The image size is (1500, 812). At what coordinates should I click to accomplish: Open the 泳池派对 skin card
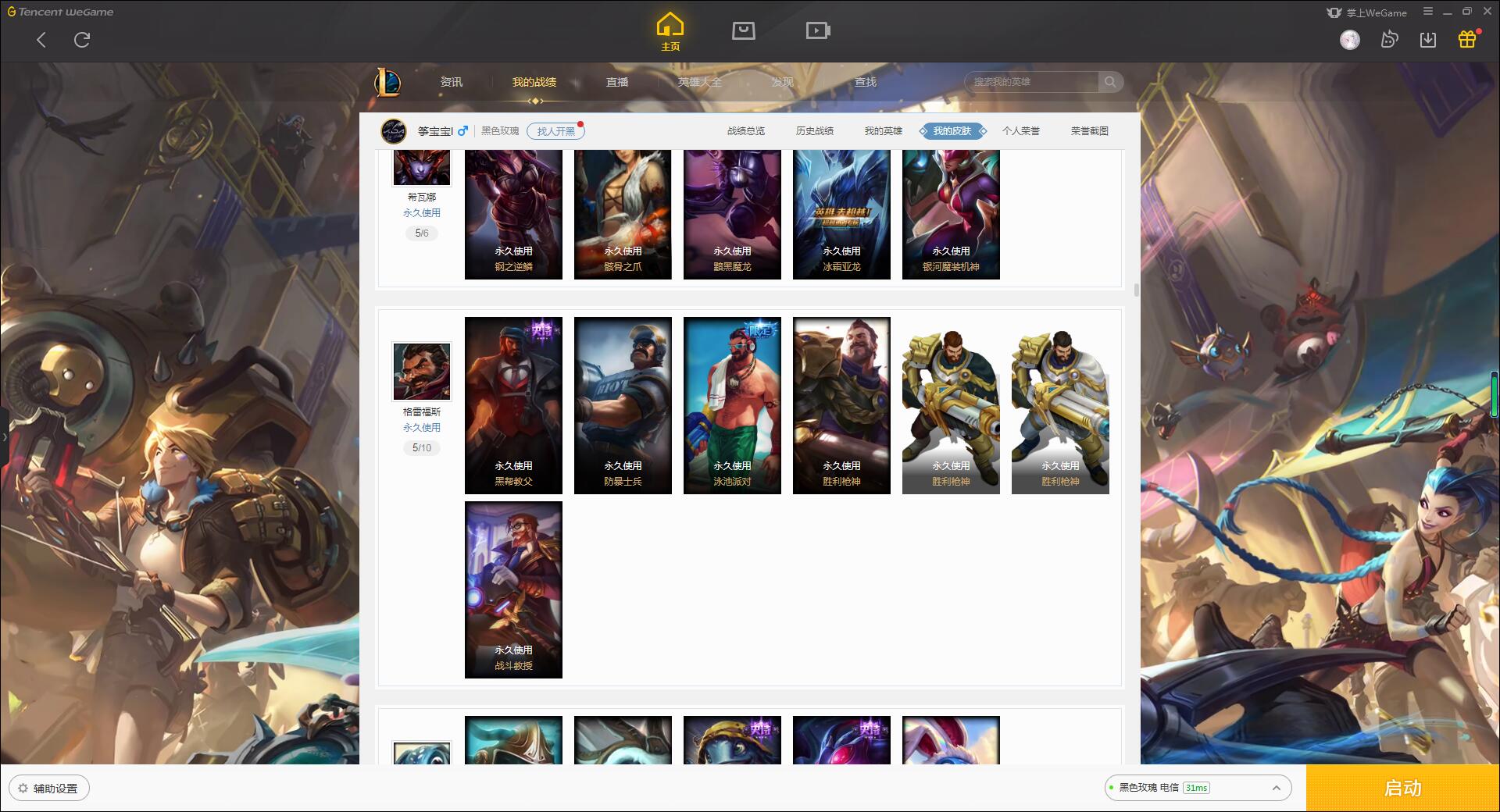(732, 405)
